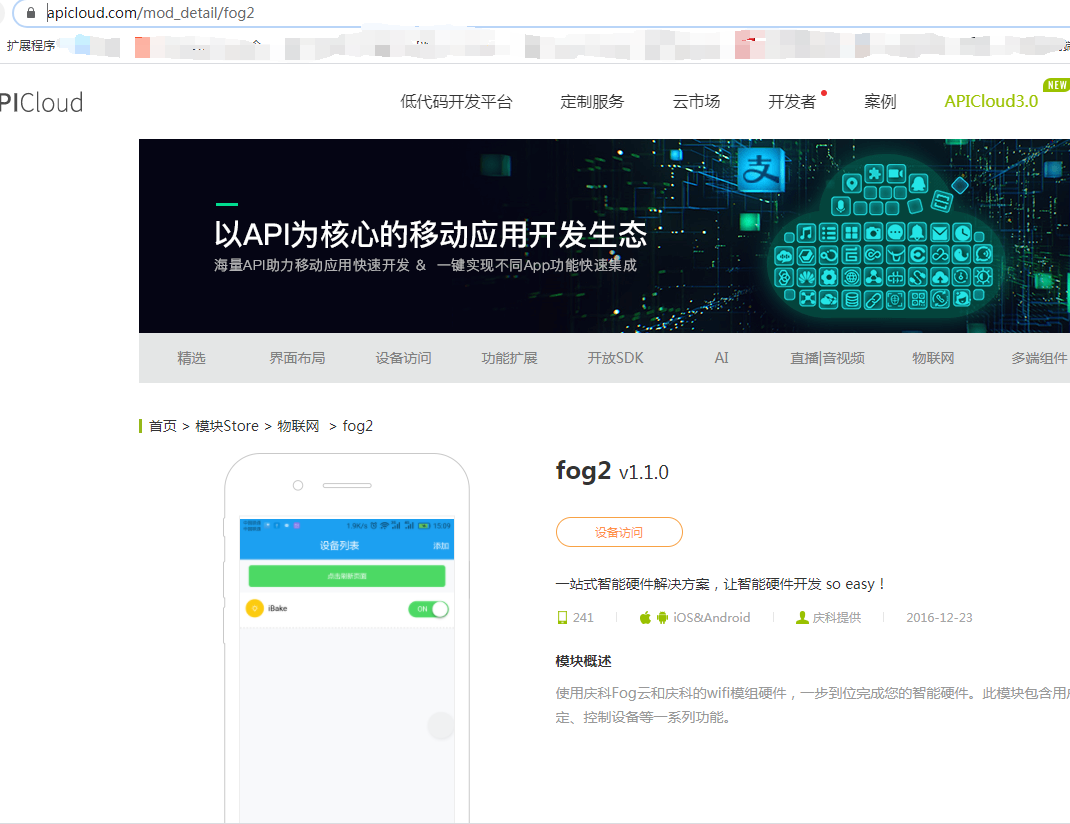1070x824 pixels.
Task: Click the banner headline 以API为核心的移动应用开发生态
Action: coord(431,234)
